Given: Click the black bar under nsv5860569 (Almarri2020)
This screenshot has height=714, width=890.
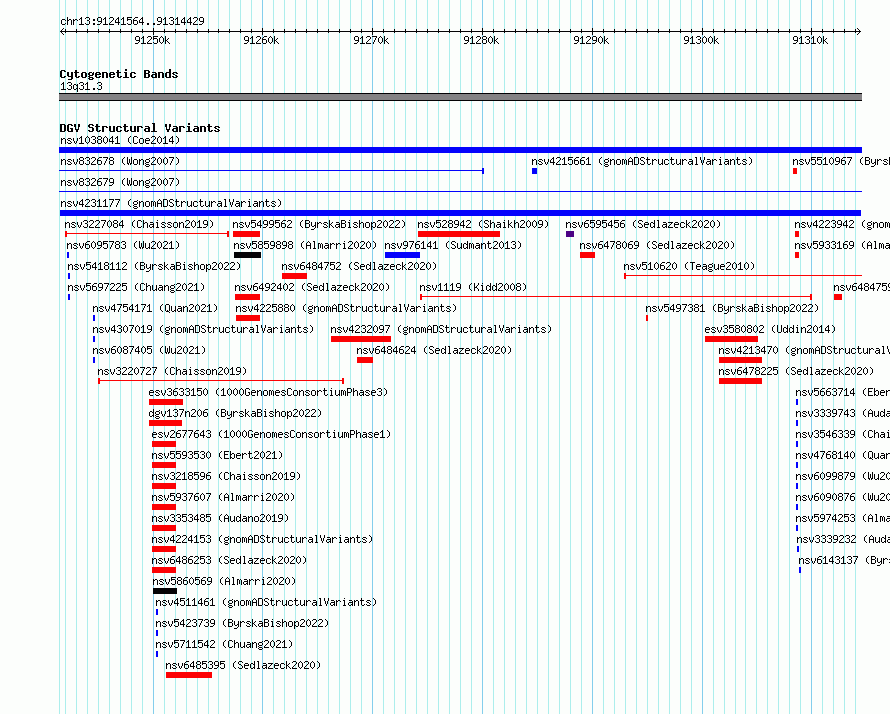Looking at the screenshot, I should (x=165, y=591).
